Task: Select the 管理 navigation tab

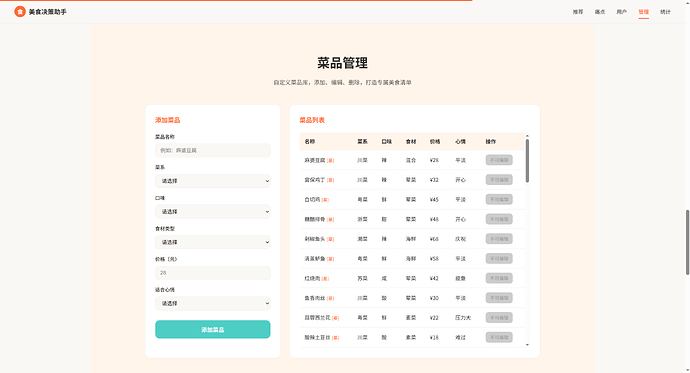Action: pyautogui.click(x=643, y=12)
